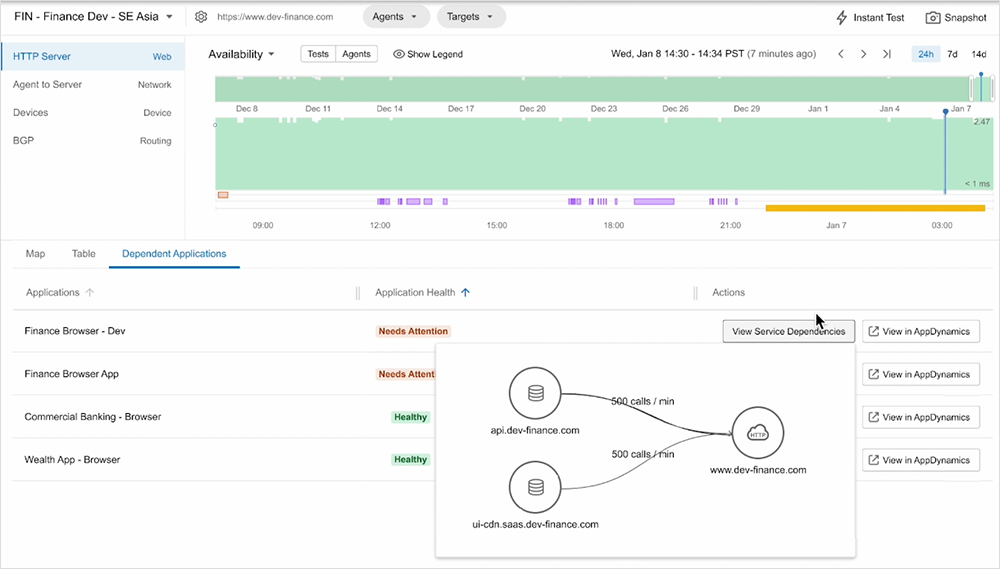1000x569 pixels.
Task: Click the Instant Test lightning icon
Action: click(842, 17)
